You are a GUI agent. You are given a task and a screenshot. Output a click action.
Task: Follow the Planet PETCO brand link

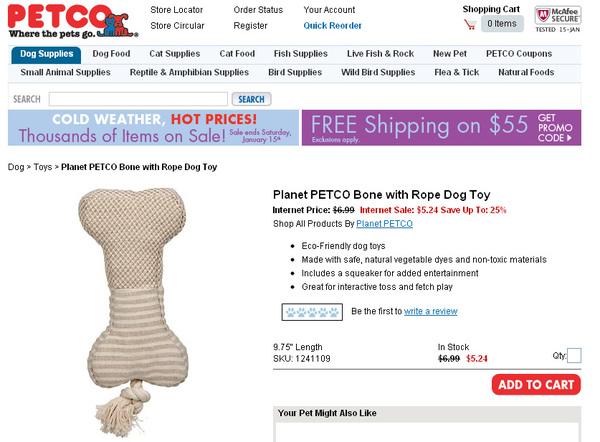[x=384, y=224]
